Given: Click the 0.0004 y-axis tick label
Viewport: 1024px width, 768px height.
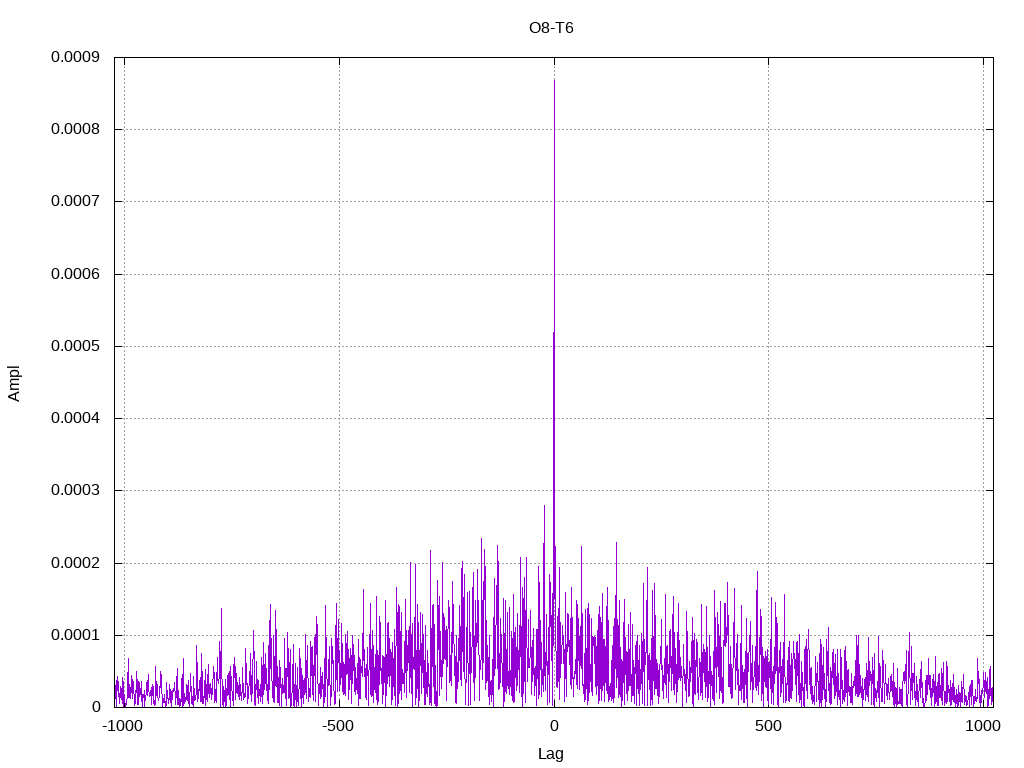Looking at the screenshot, I should (x=75, y=418).
